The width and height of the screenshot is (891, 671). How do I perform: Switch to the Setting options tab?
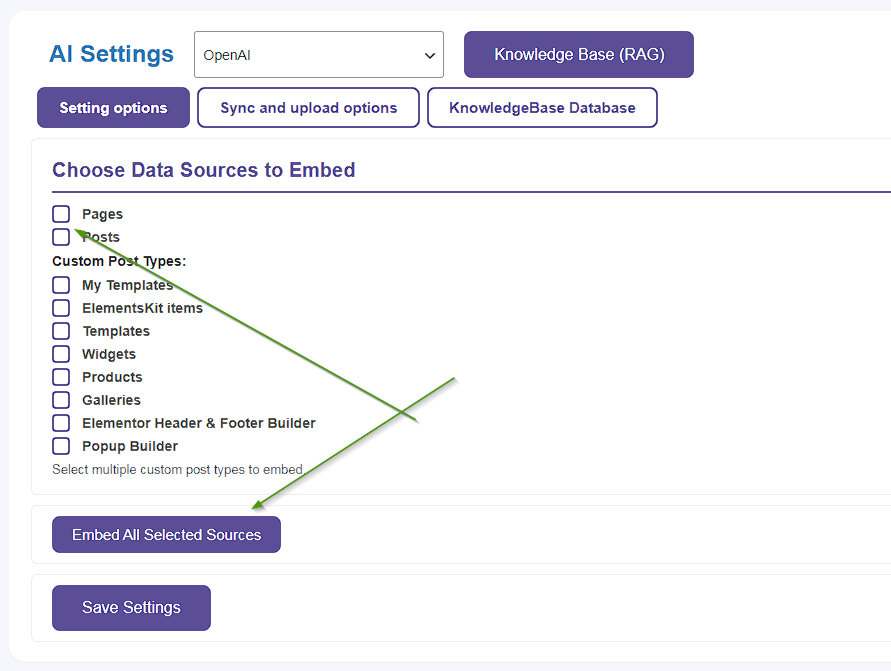113,108
